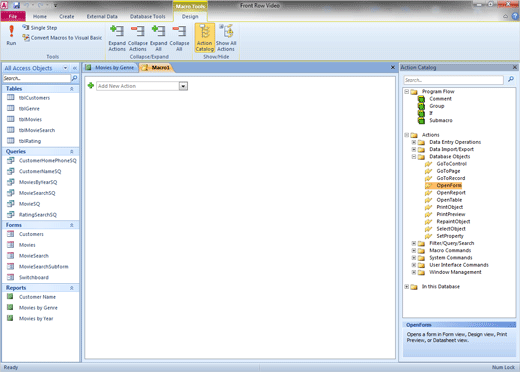This screenshot has width=520, height=372.
Task: Expand the Filter/Query/Search folder
Action: point(414,243)
